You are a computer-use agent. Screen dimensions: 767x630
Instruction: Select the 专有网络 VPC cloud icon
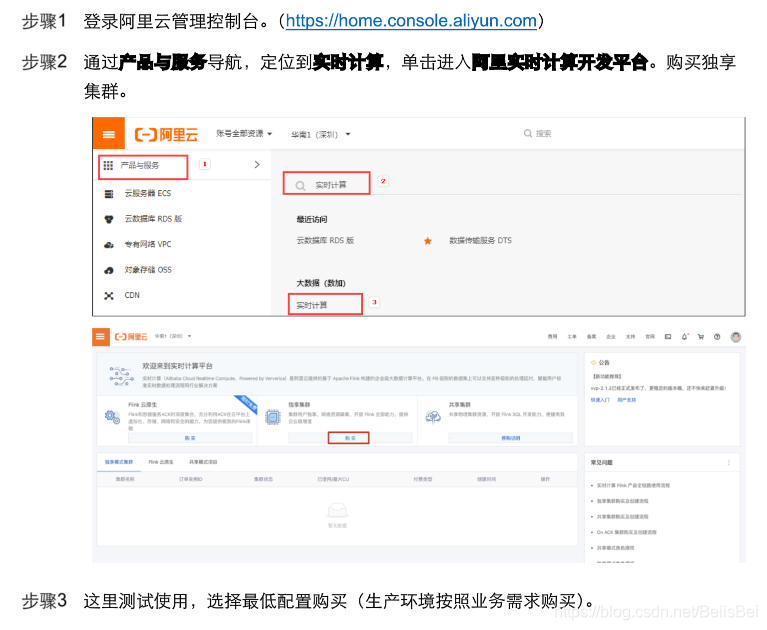click(109, 245)
